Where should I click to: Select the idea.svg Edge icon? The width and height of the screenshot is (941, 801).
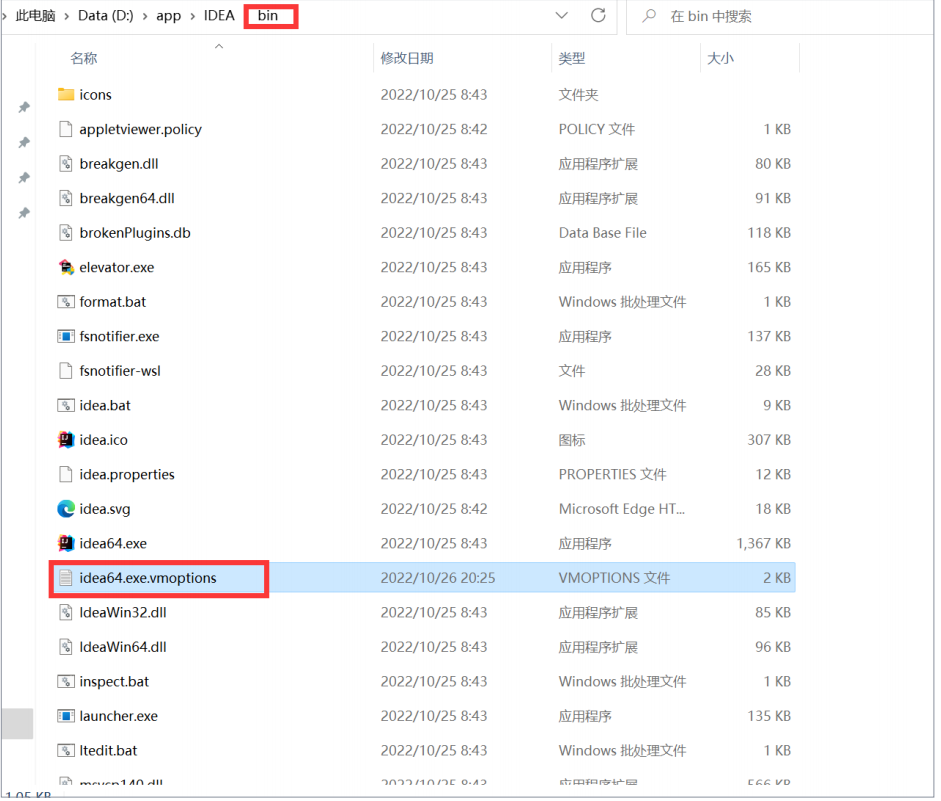[65, 509]
